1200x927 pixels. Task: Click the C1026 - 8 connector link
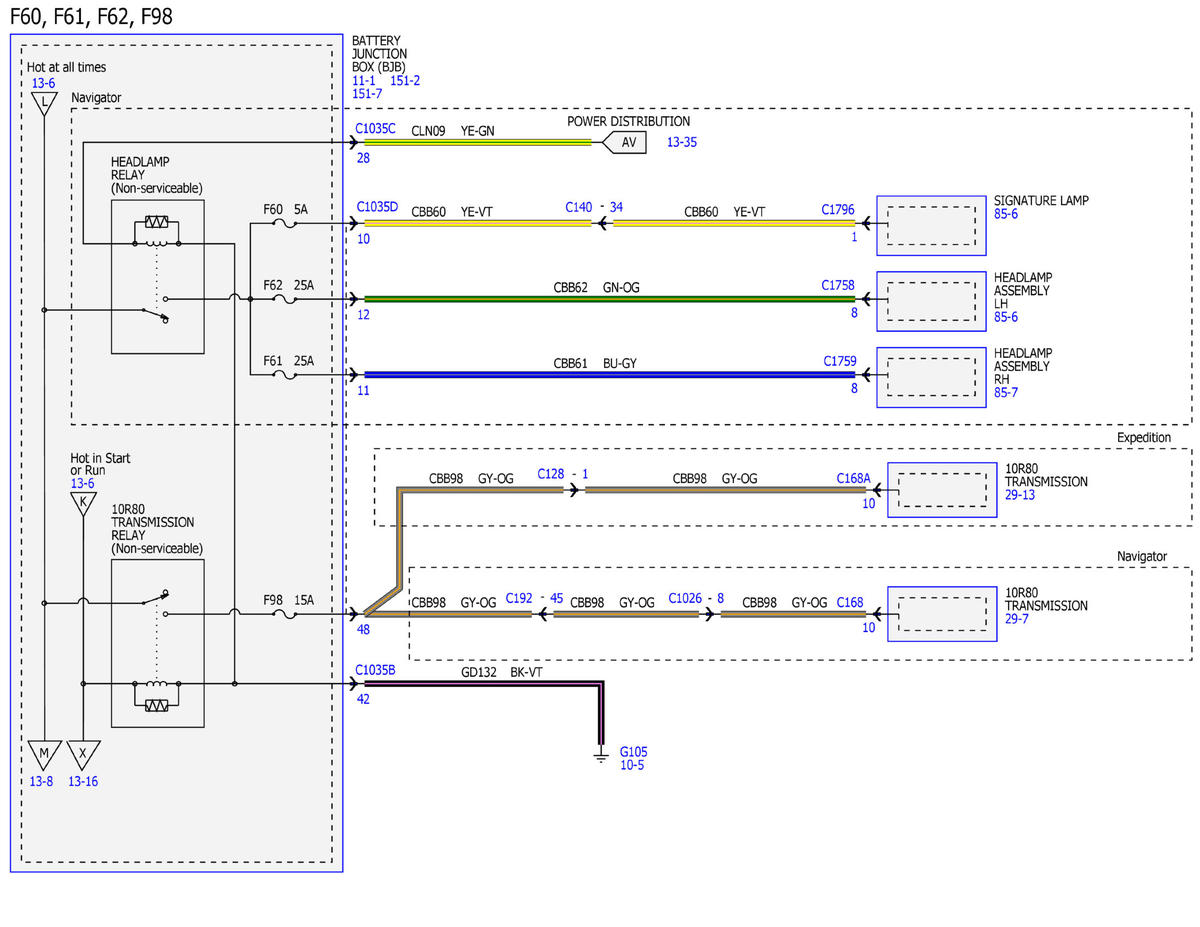696,597
